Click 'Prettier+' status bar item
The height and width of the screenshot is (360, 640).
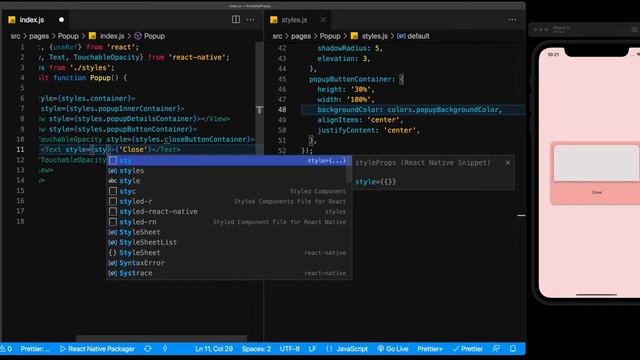pos(430,349)
